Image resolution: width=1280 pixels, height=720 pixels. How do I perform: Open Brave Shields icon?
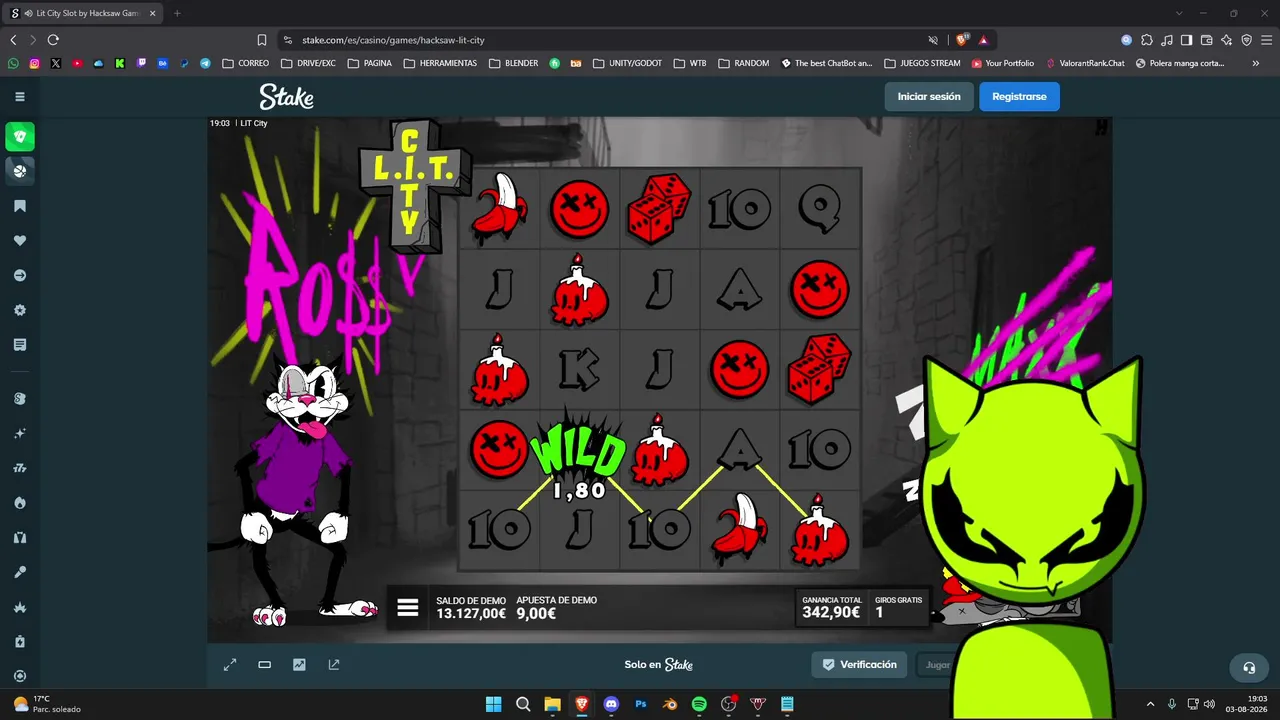click(962, 40)
